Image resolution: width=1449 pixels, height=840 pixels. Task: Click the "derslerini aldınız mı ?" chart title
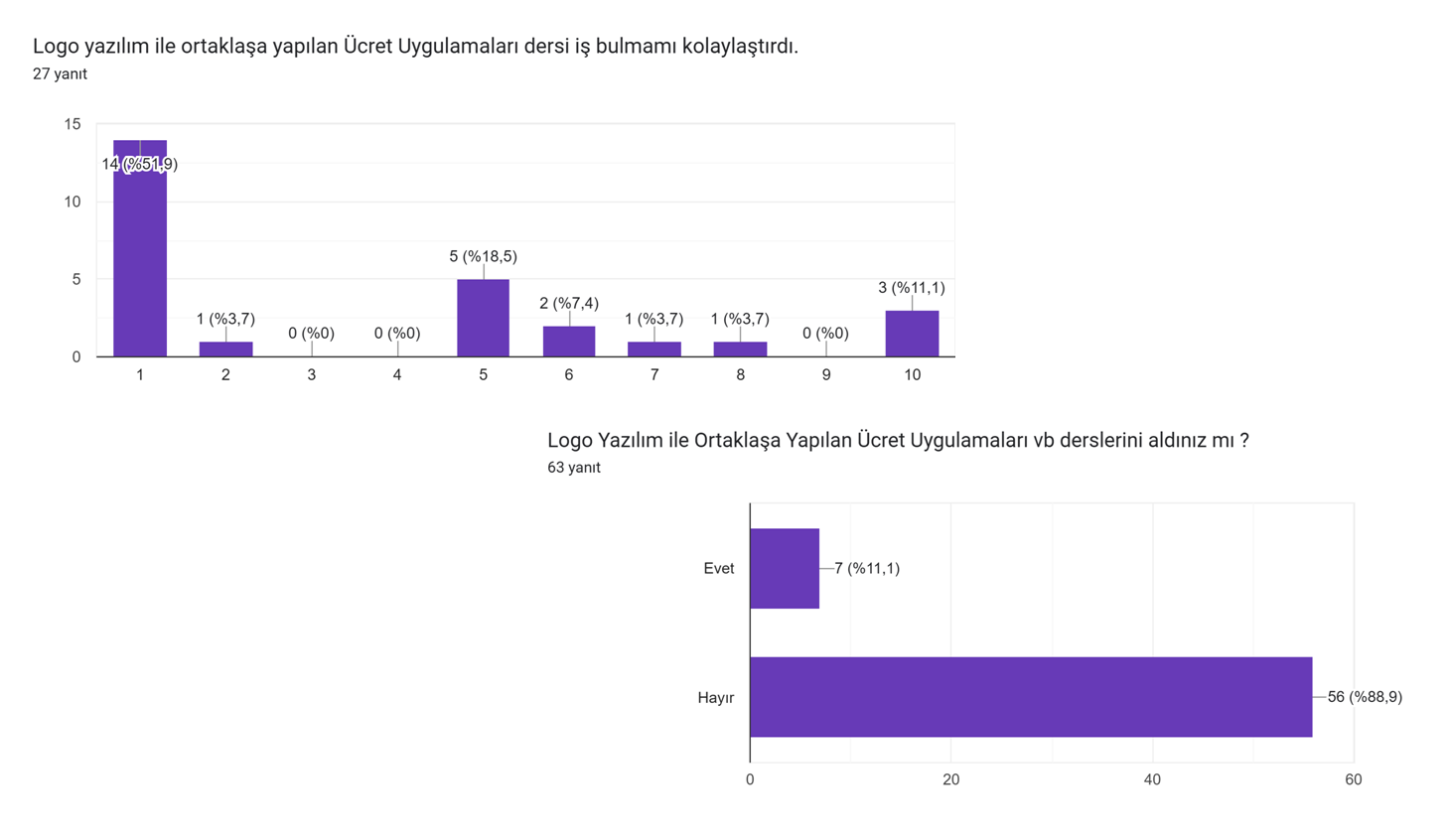898,440
